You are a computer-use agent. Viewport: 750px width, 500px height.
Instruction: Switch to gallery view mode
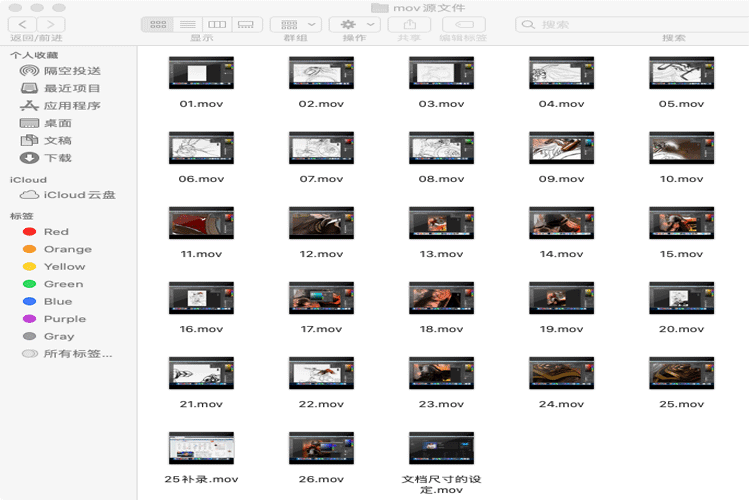pos(246,24)
